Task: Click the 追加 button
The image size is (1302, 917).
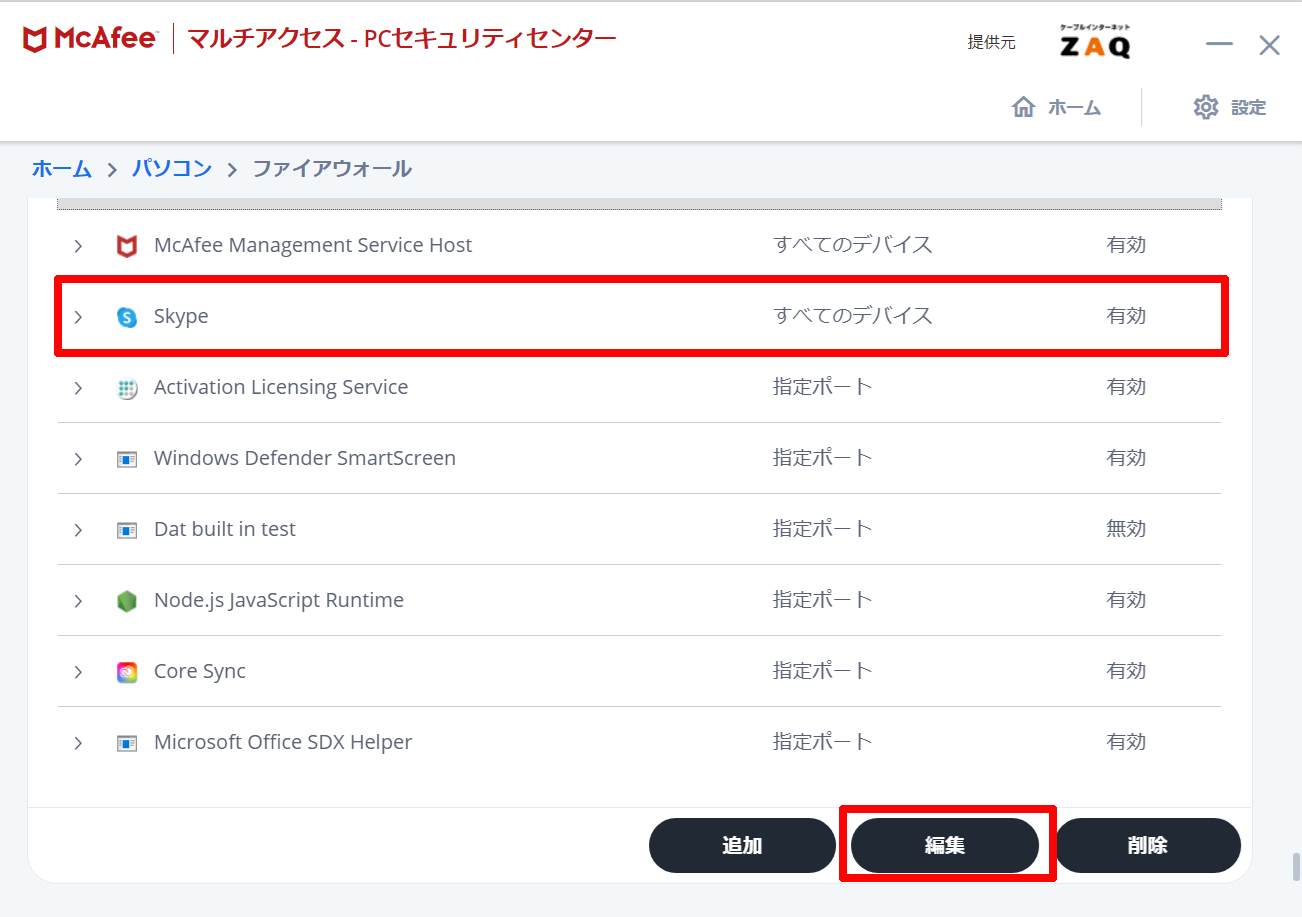Action: [742, 845]
